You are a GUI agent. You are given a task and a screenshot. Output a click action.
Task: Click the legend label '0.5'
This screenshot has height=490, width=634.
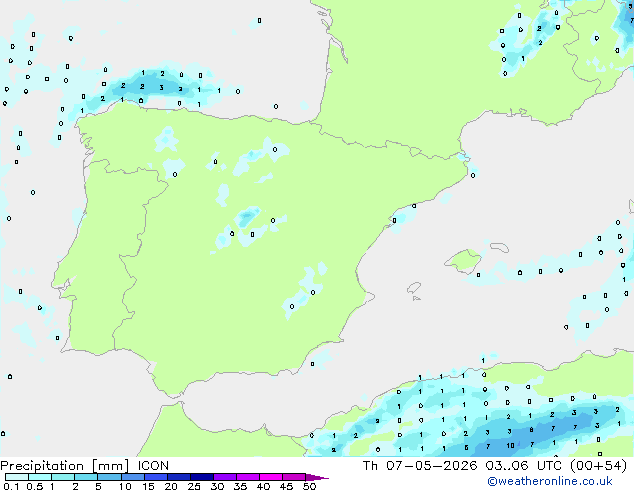pos(35,486)
